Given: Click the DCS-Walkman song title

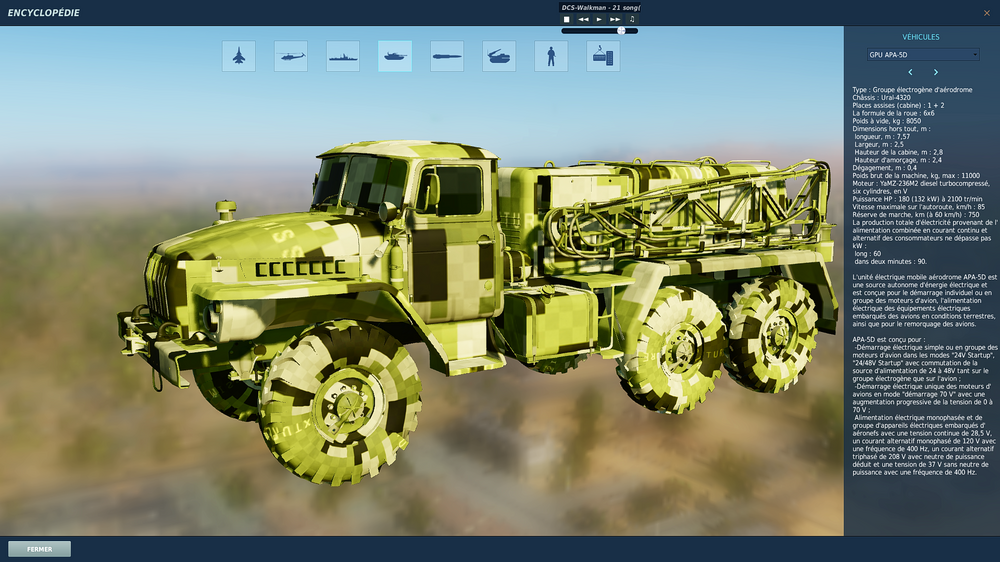Looking at the screenshot, I should click(x=600, y=8).
